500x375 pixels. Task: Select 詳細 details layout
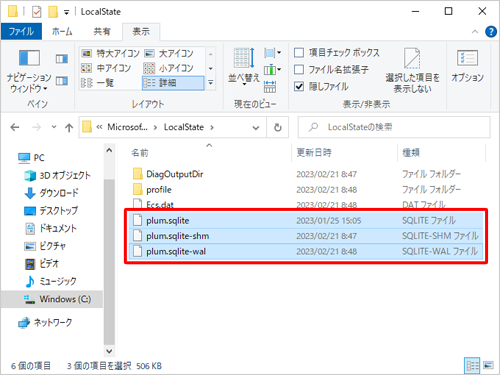pyautogui.click(x=173, y=83)
